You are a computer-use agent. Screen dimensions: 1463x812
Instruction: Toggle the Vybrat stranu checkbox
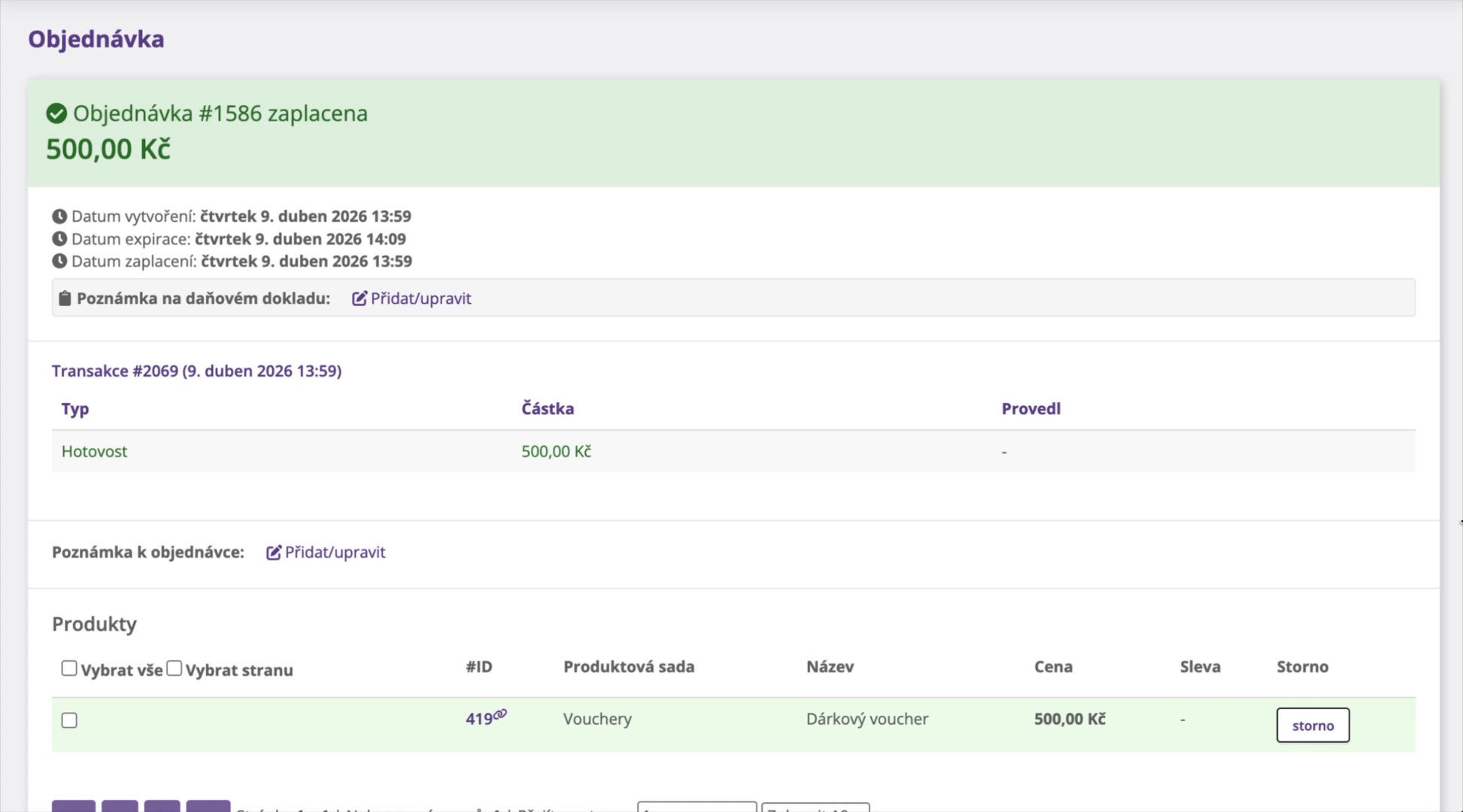175,668
